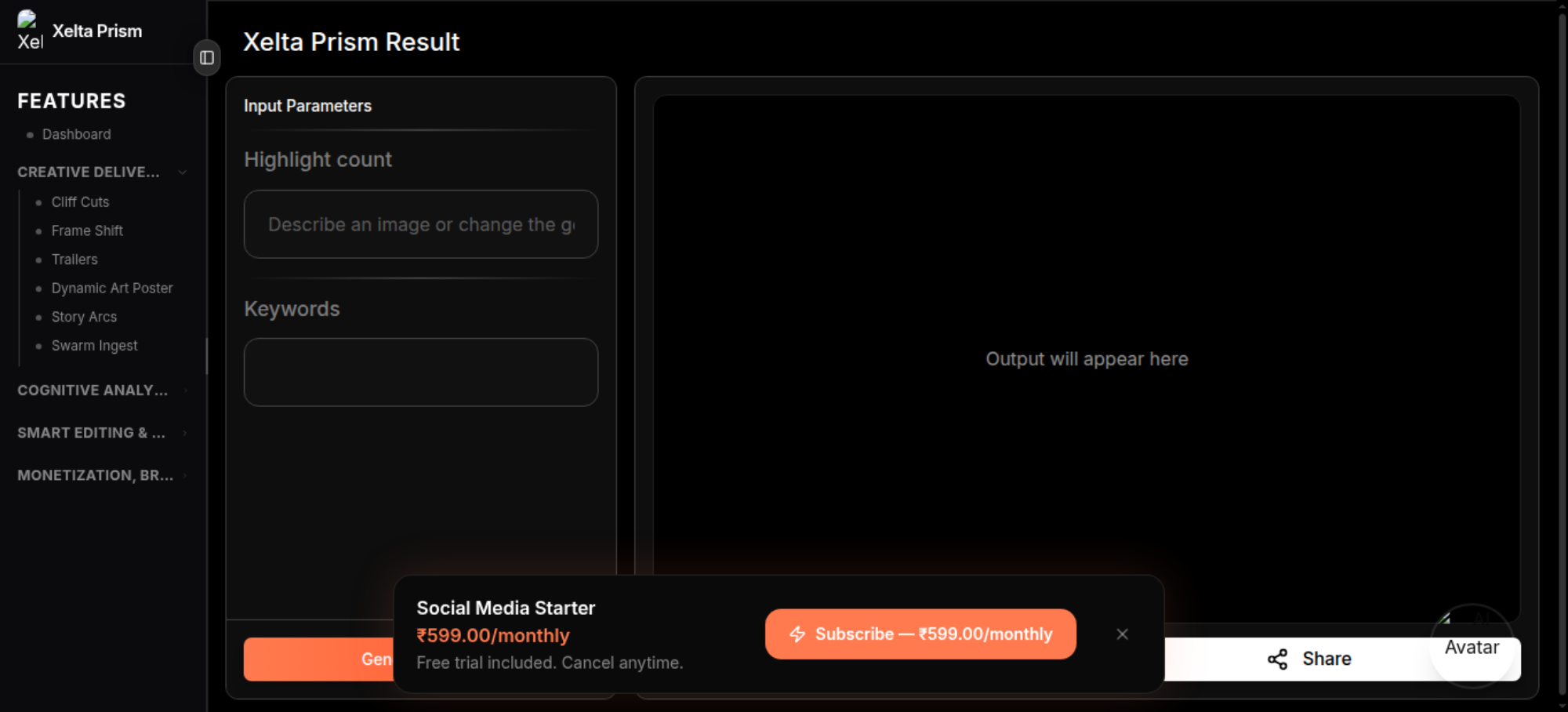The image size is (1568, 712).
Task: Click the "Social Media Starter" plan title
Action: click(506, 608)
